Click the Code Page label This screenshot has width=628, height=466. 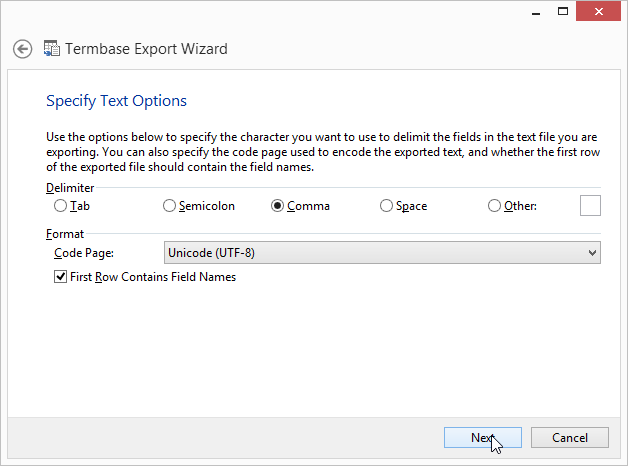pyautogui.click(x=84, y=253)
